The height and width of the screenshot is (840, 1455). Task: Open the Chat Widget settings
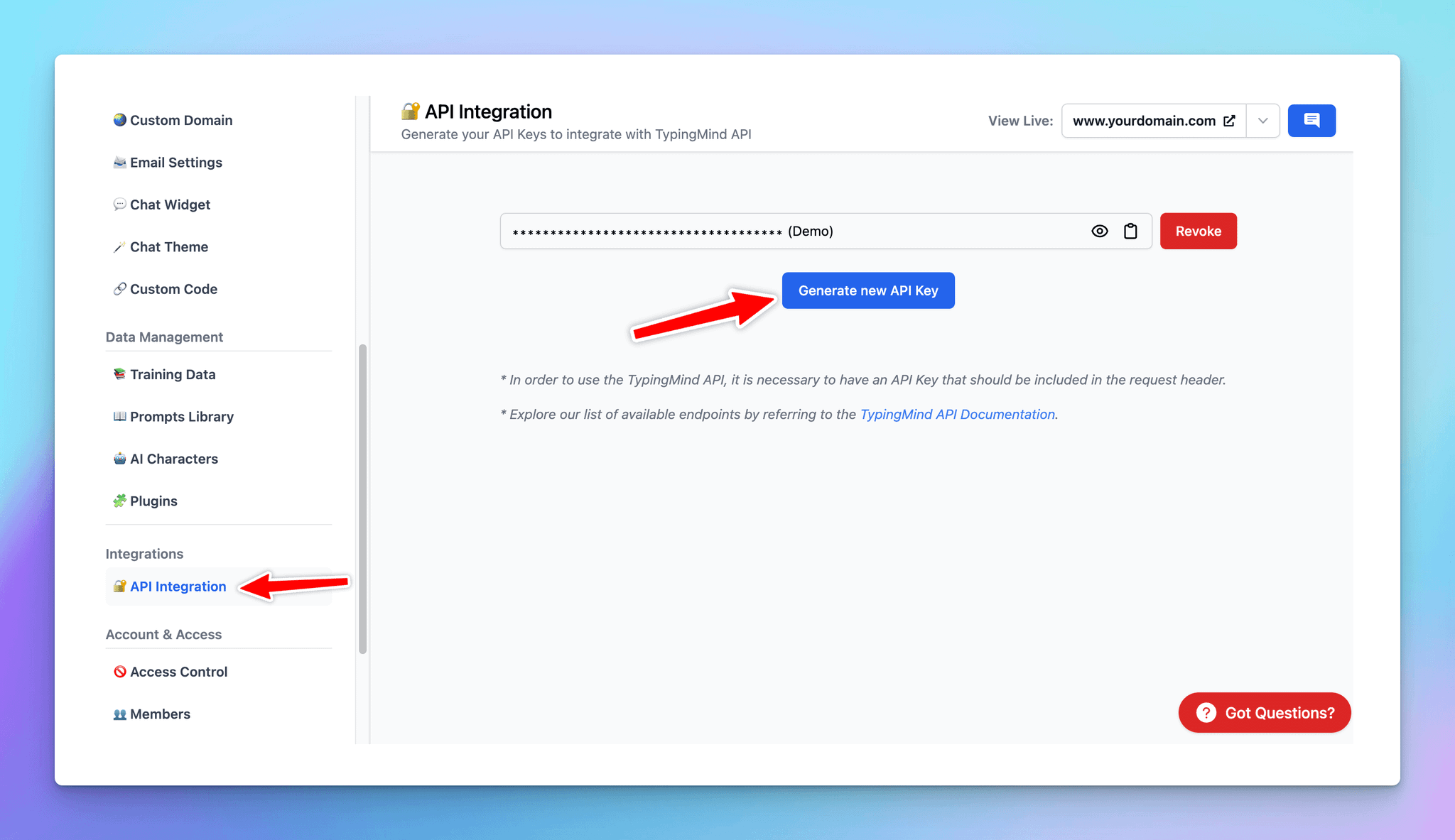(x=169, y=204)
